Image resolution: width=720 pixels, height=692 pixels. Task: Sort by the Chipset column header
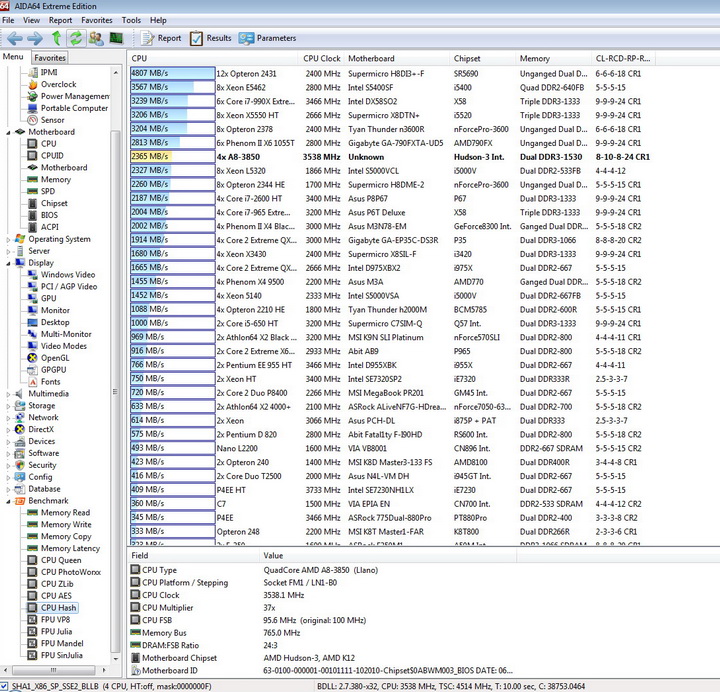[x=482, y=58]
